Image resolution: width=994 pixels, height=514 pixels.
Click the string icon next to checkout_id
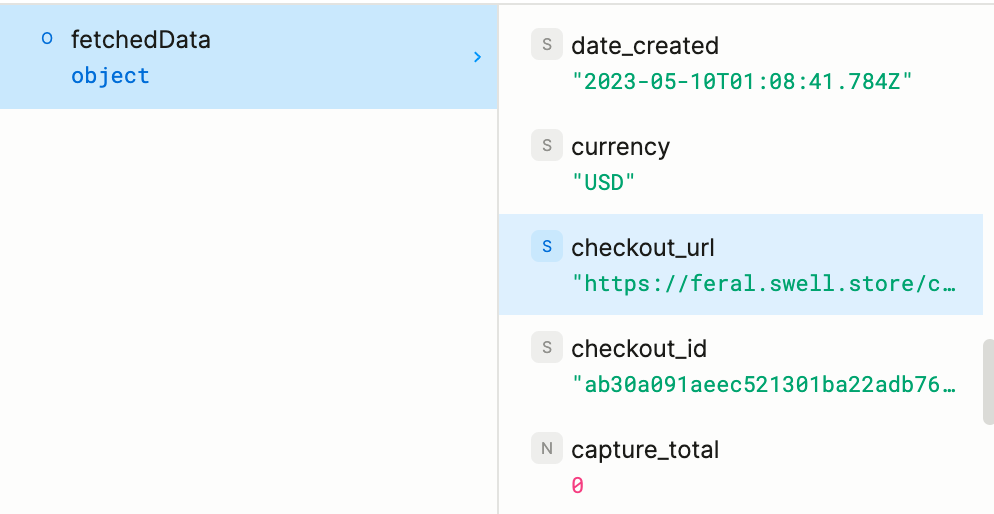[546, 348]
